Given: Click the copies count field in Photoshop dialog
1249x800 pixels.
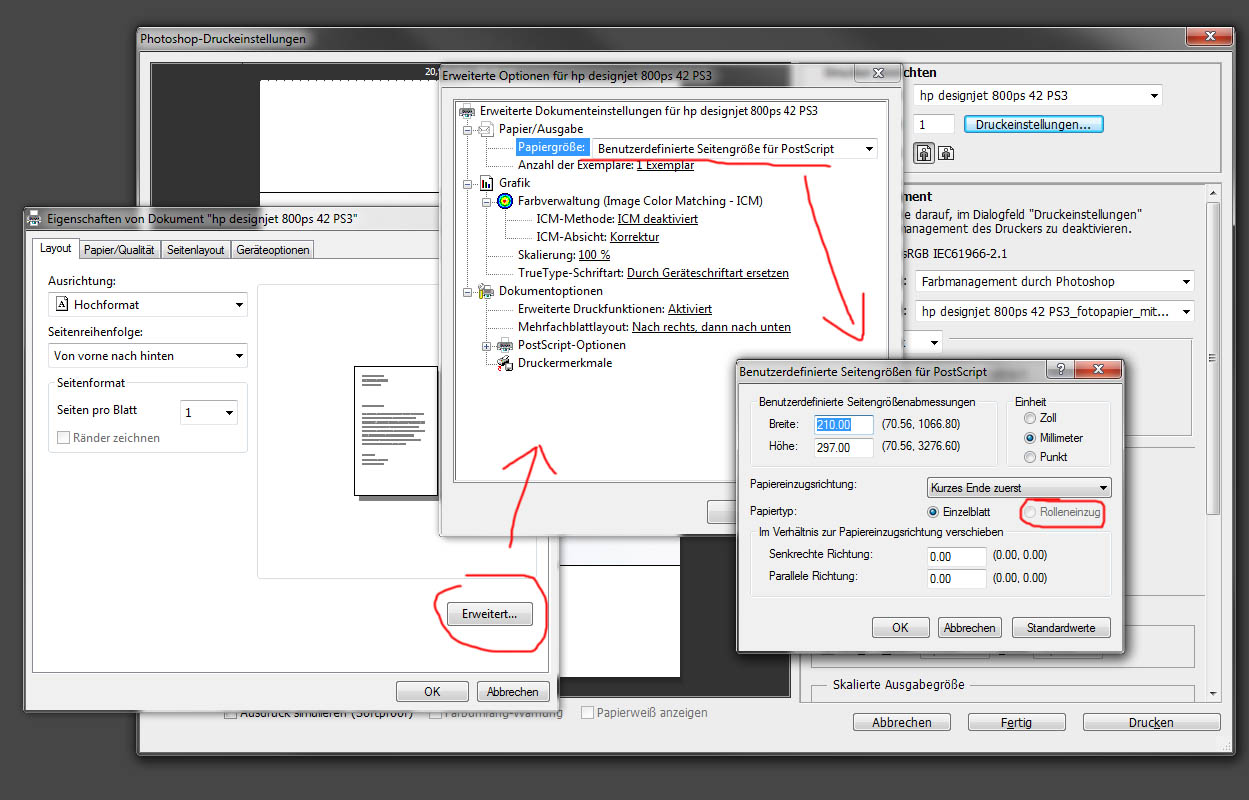Looking at the screenshot, I should click(x=934, y=125).
